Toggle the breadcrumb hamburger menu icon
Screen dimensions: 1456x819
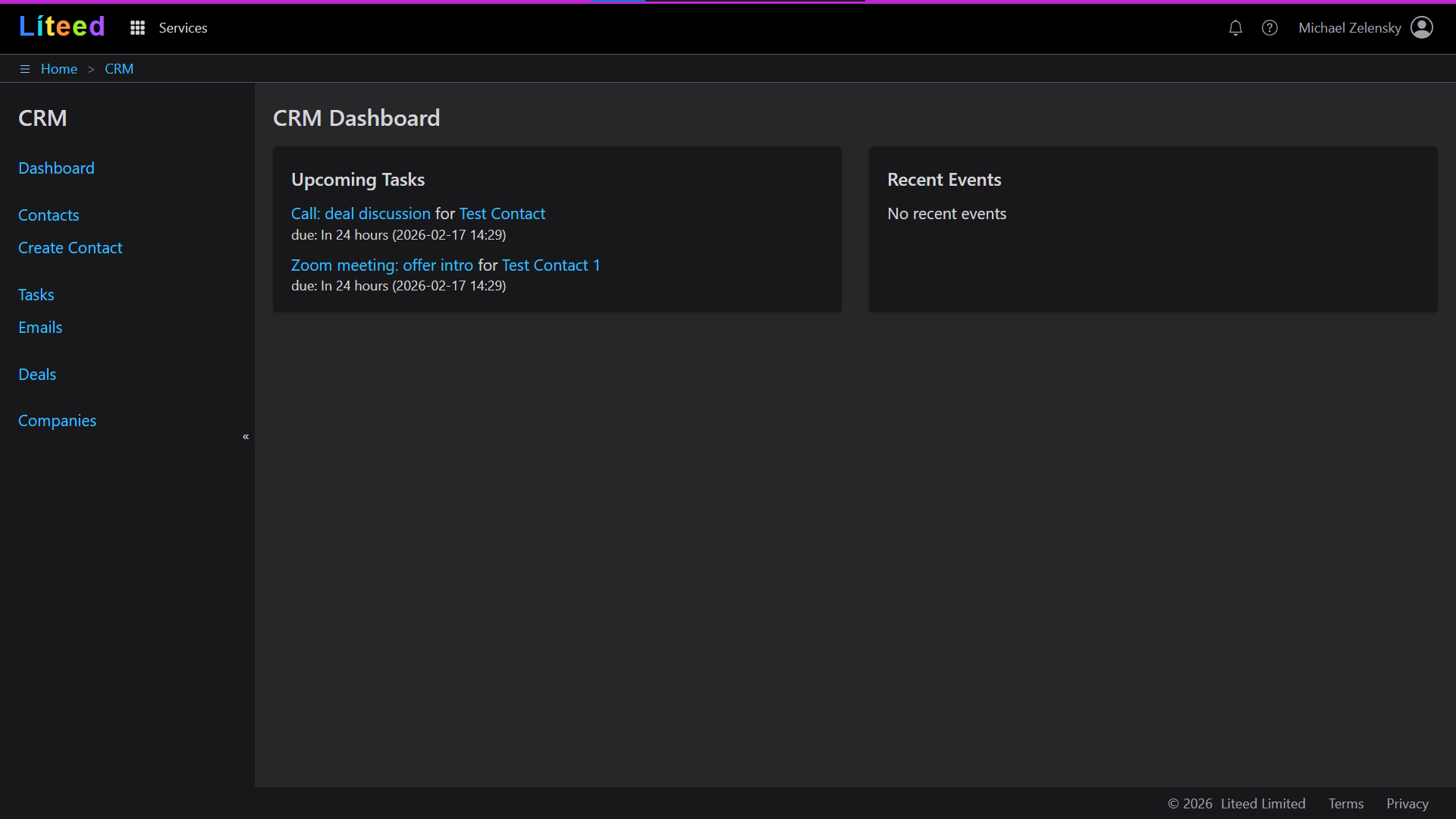25,69
